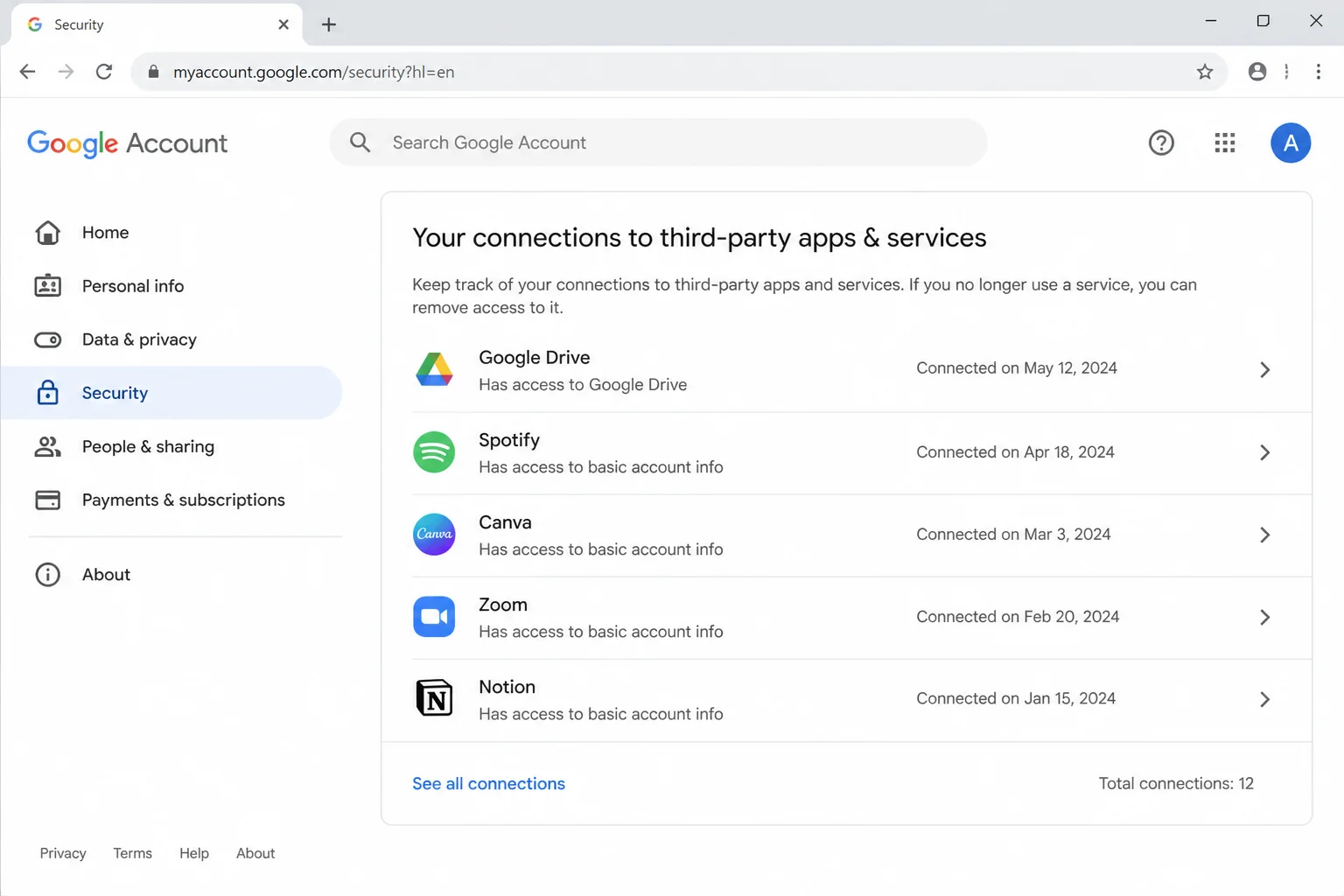Go to Home in the sidebar
1344x896 pixels.
tap(171, 232)
